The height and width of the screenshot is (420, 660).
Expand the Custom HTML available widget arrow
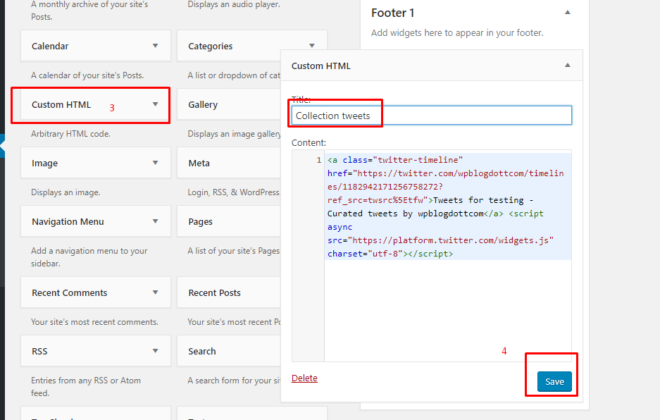[155, 104]
